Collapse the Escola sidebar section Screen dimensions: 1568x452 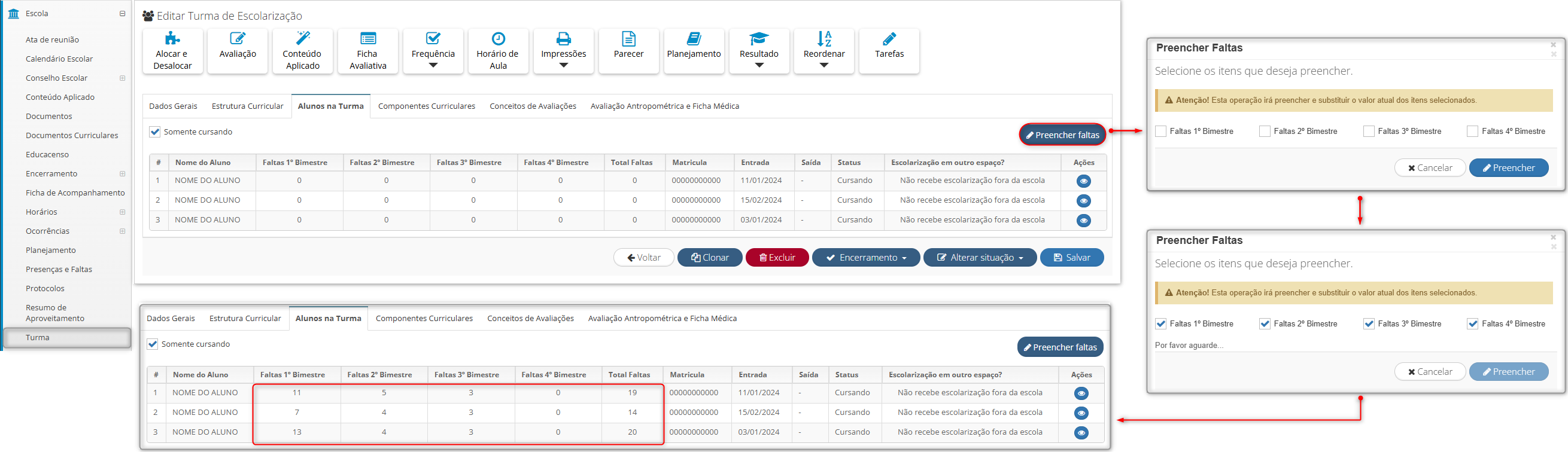pos(122,13)
